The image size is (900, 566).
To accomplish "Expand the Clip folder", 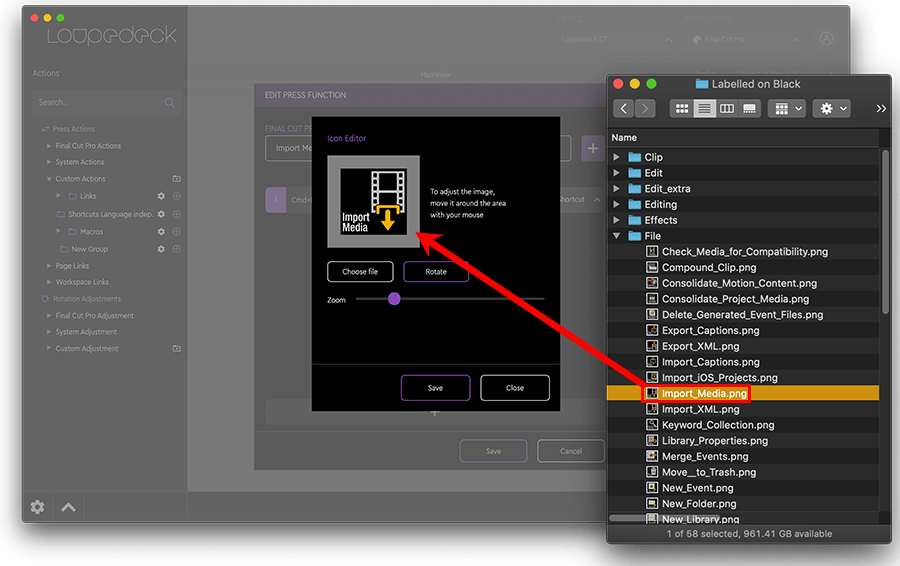I will [x=616, y=157].
